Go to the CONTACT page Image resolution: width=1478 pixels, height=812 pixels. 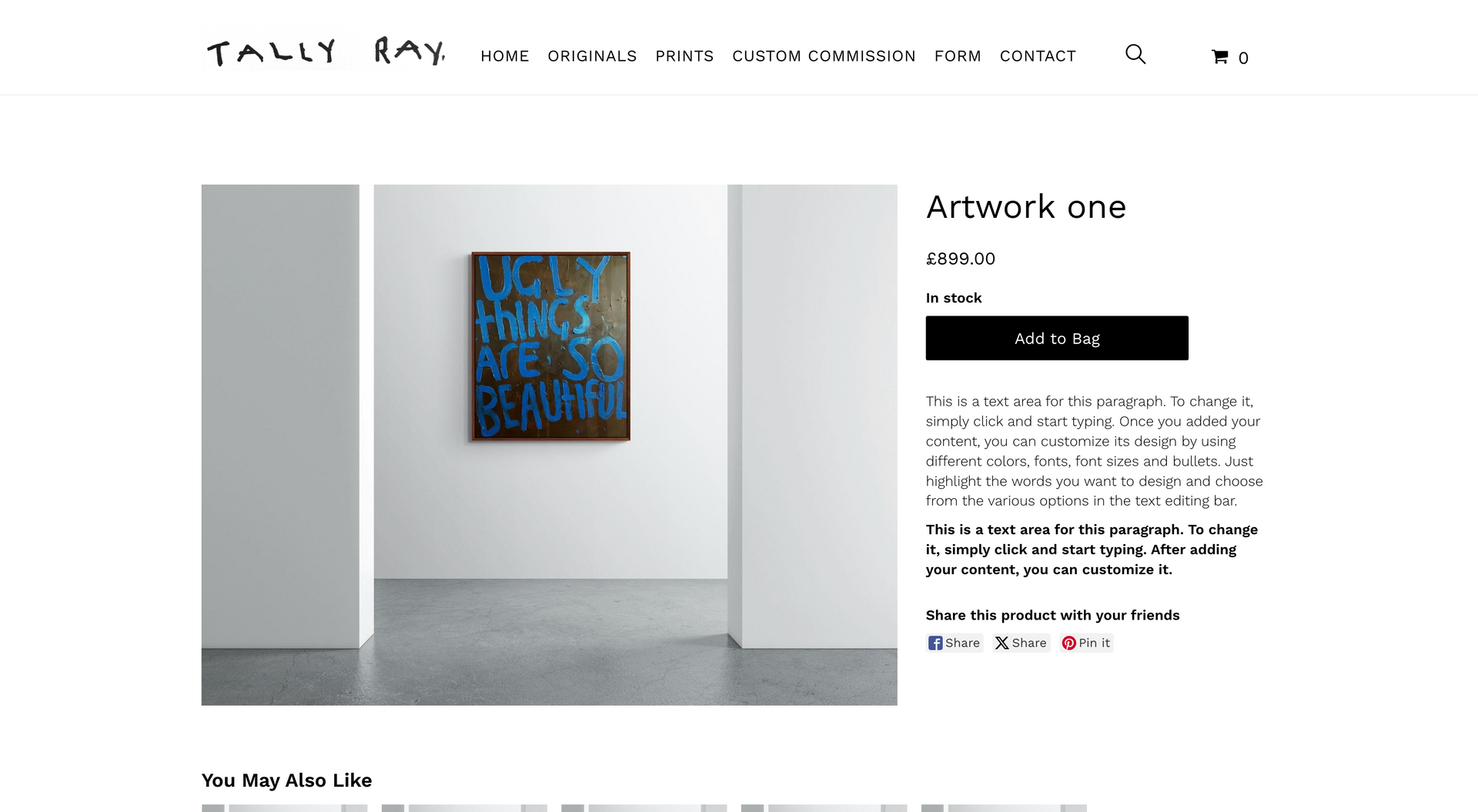1038,56
